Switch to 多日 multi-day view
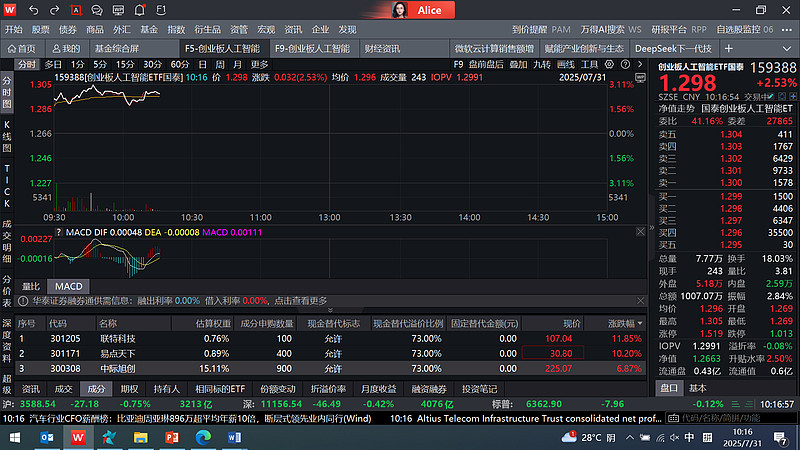This screenshot has width=800, height=450. coord(53,64)
